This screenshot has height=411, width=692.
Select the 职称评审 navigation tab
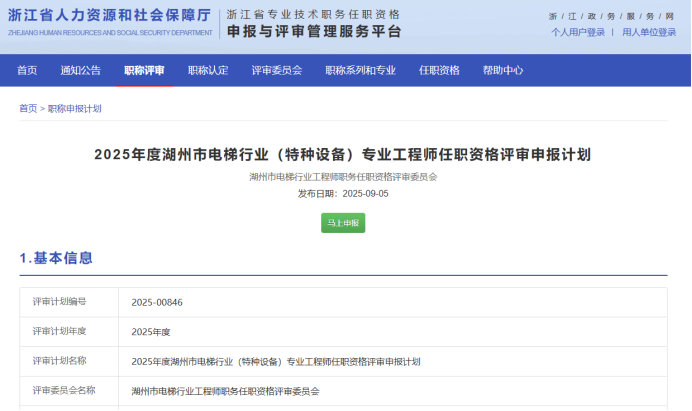(144, 70)
